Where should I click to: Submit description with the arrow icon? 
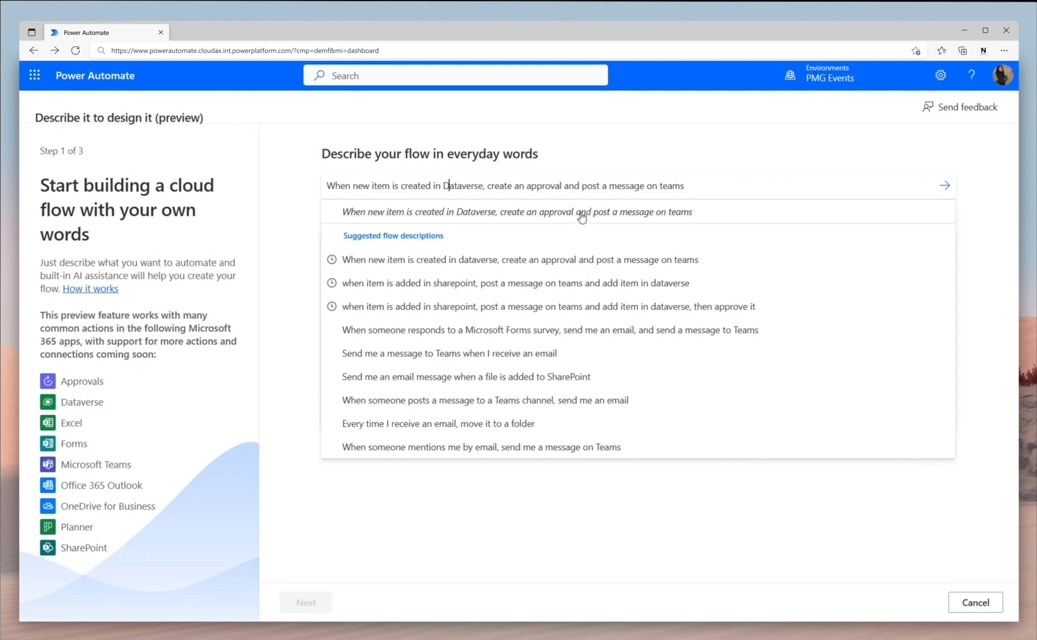944,186
